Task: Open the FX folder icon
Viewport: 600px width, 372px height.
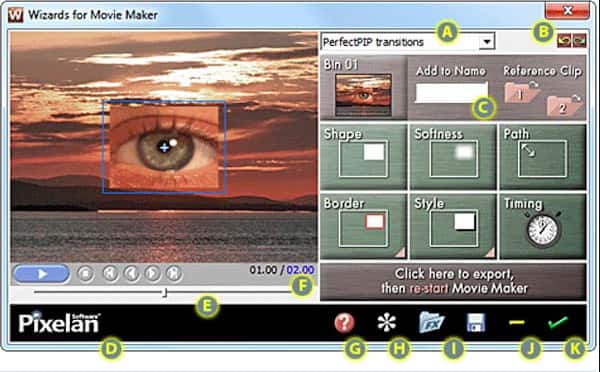Action: [431, 322]
